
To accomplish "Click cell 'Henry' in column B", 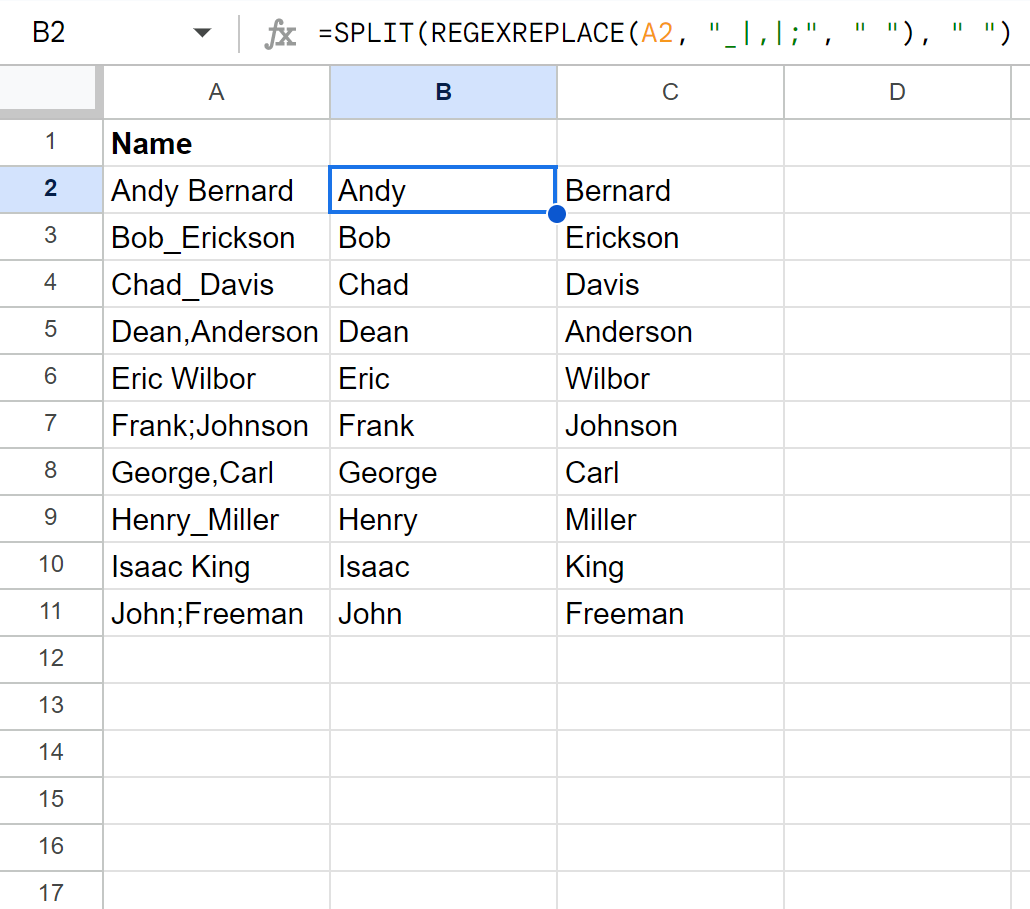I will [443, 519].
